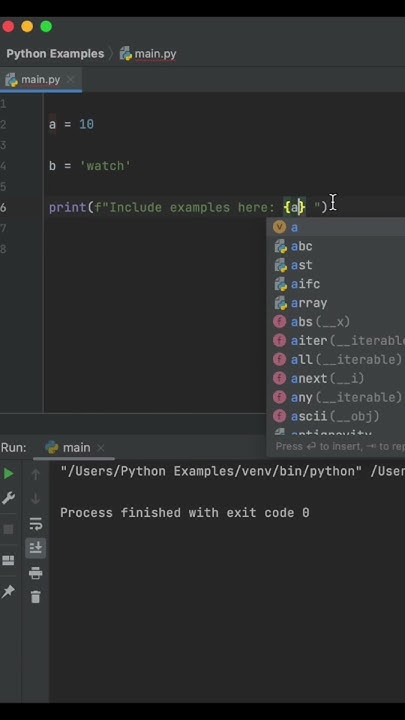Select ascii(__obj) function suggestion
Screen dimensions: 405x720
coord(336,416)
